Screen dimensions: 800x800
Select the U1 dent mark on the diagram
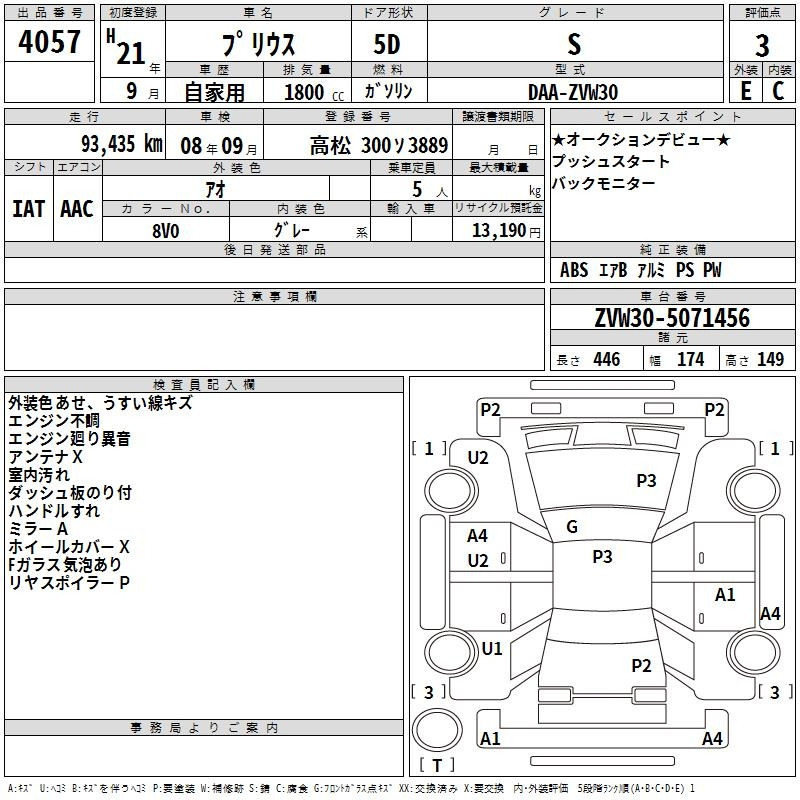pos(492,649)
